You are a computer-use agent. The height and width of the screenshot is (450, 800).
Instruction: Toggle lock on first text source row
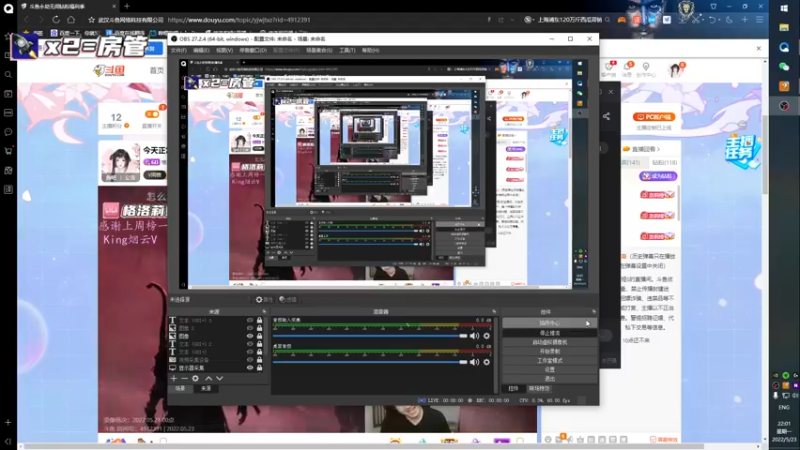coord(259,320)
